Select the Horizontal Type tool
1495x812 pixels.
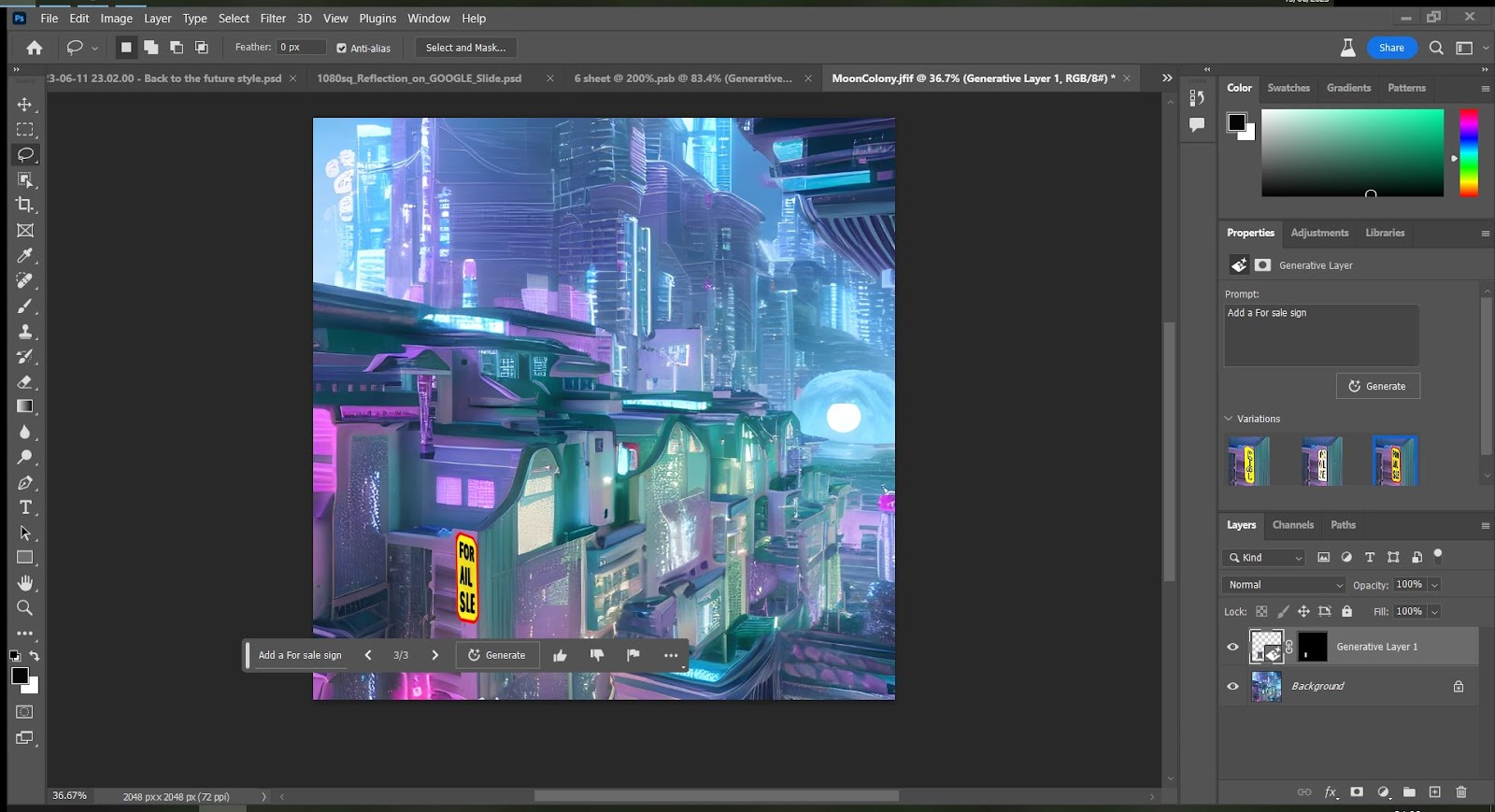pos(25,507)
